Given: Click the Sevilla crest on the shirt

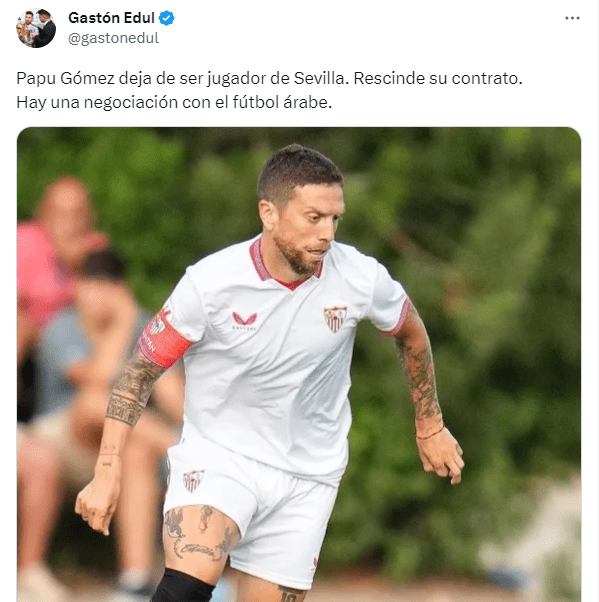Looking at the screenshot, I should click(x=335, y=318).
